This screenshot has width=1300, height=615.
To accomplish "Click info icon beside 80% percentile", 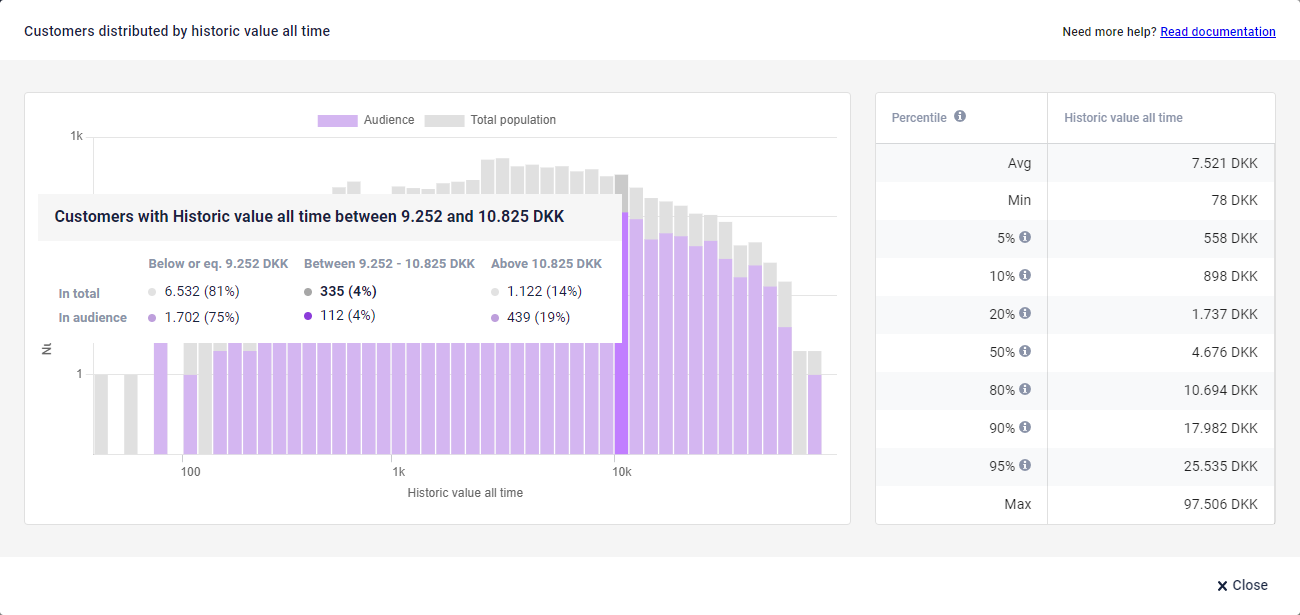I will click(x=1025, y=390).
